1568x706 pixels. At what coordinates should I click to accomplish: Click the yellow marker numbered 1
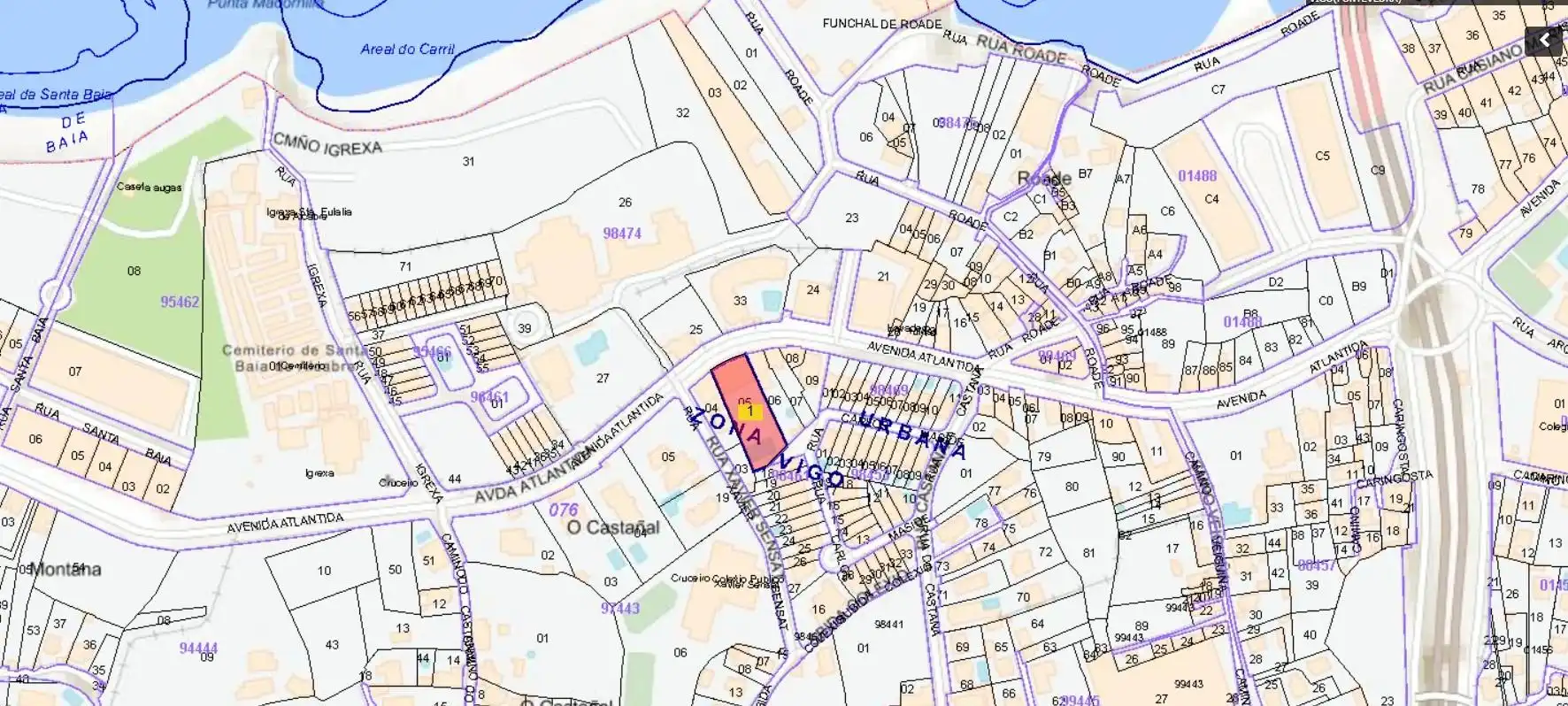tap(749, 411)
